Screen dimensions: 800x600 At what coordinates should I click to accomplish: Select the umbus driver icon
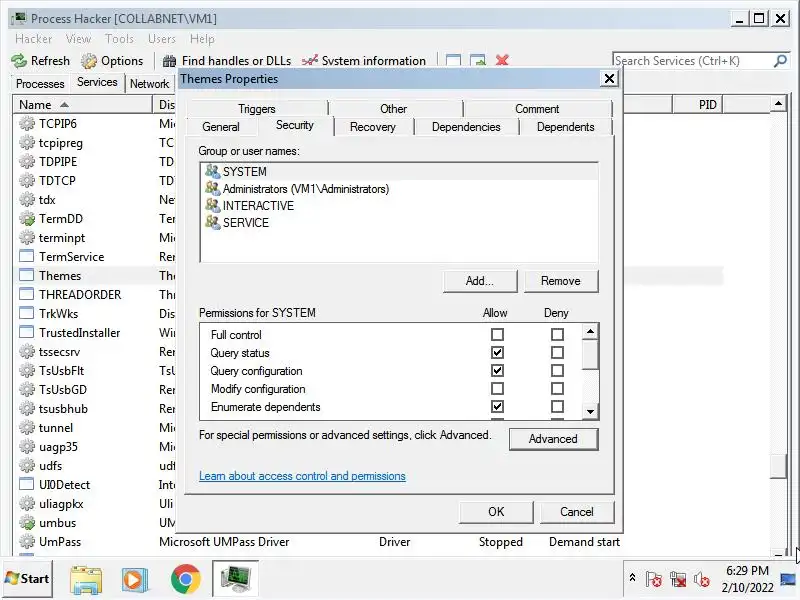coord(27,522)
